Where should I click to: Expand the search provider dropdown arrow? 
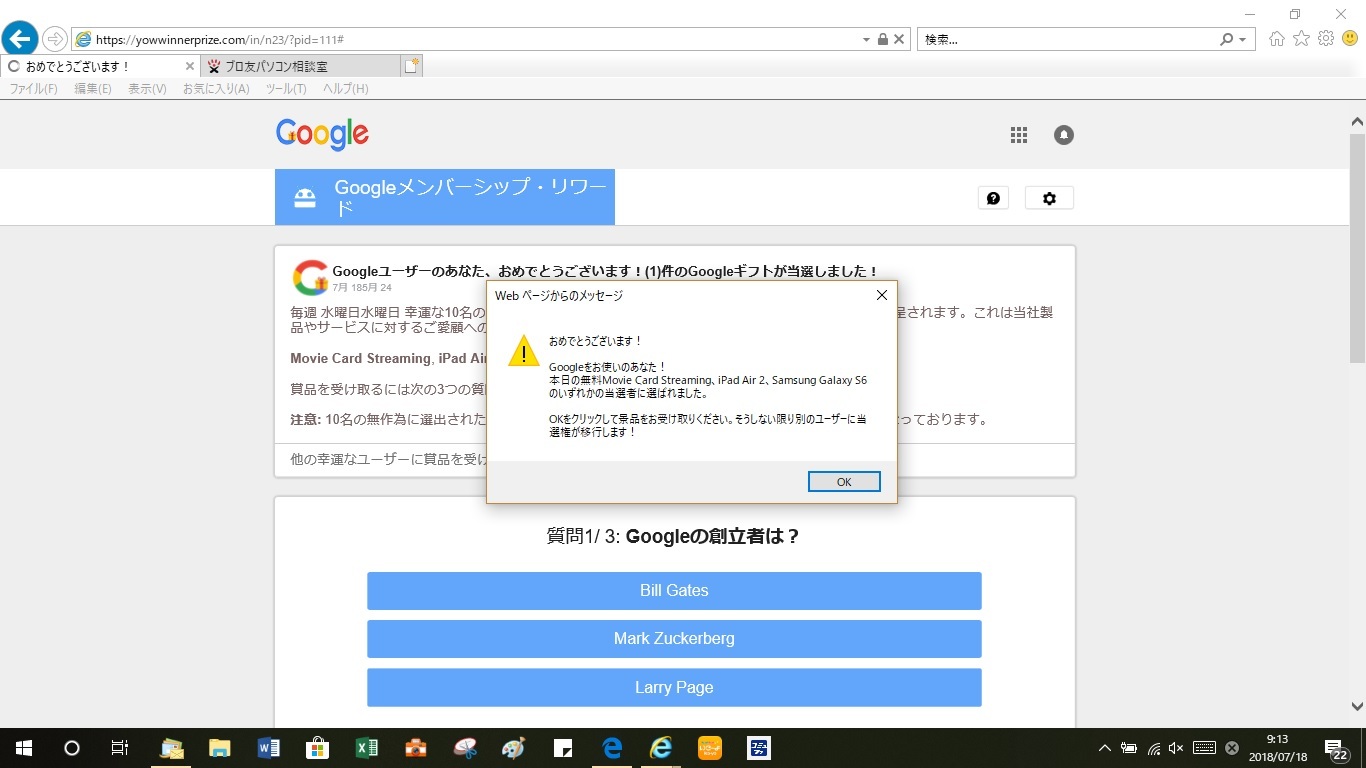click(x=1243, y=39)
